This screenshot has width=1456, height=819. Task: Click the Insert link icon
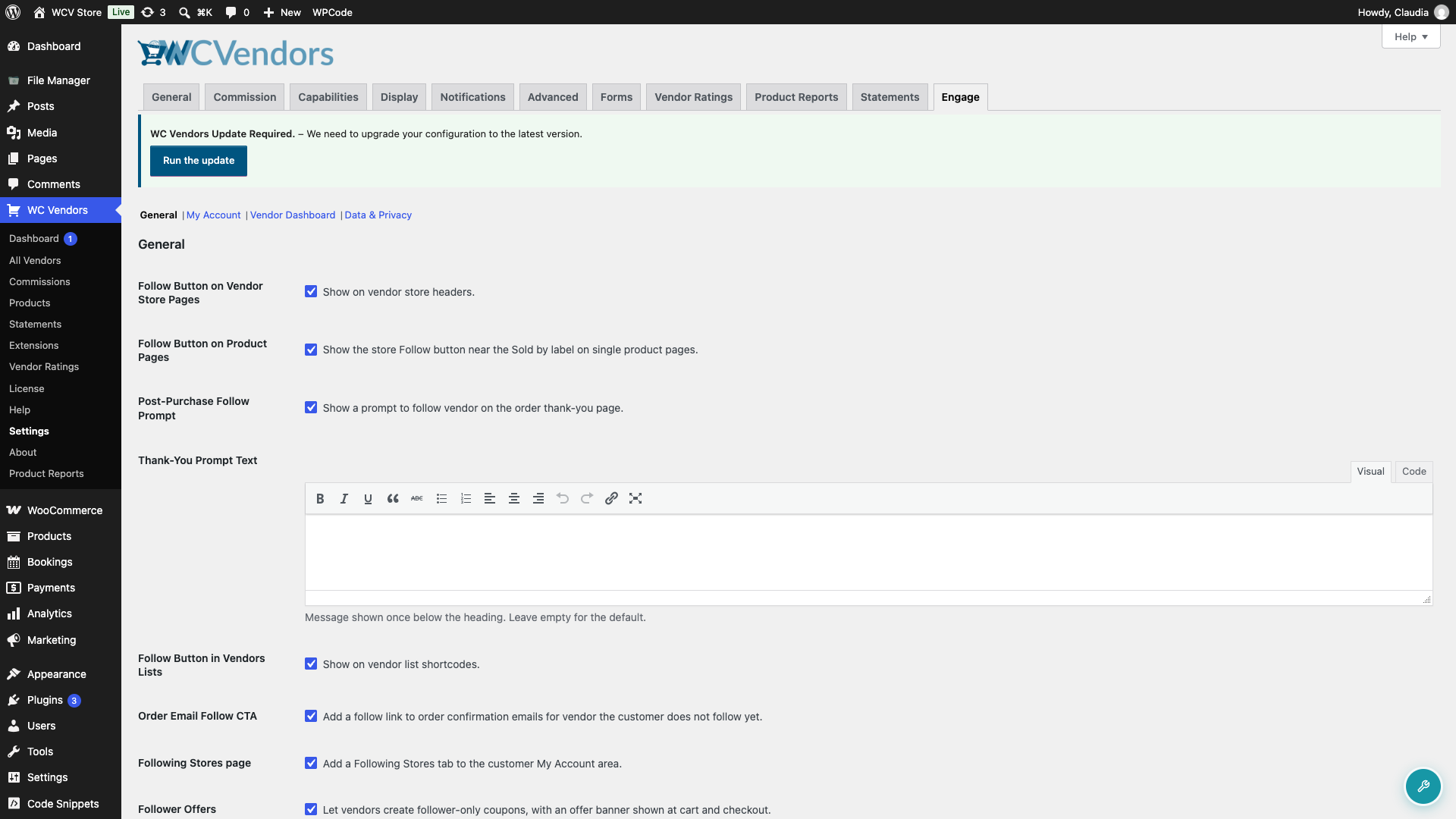(x=611, y=499)
